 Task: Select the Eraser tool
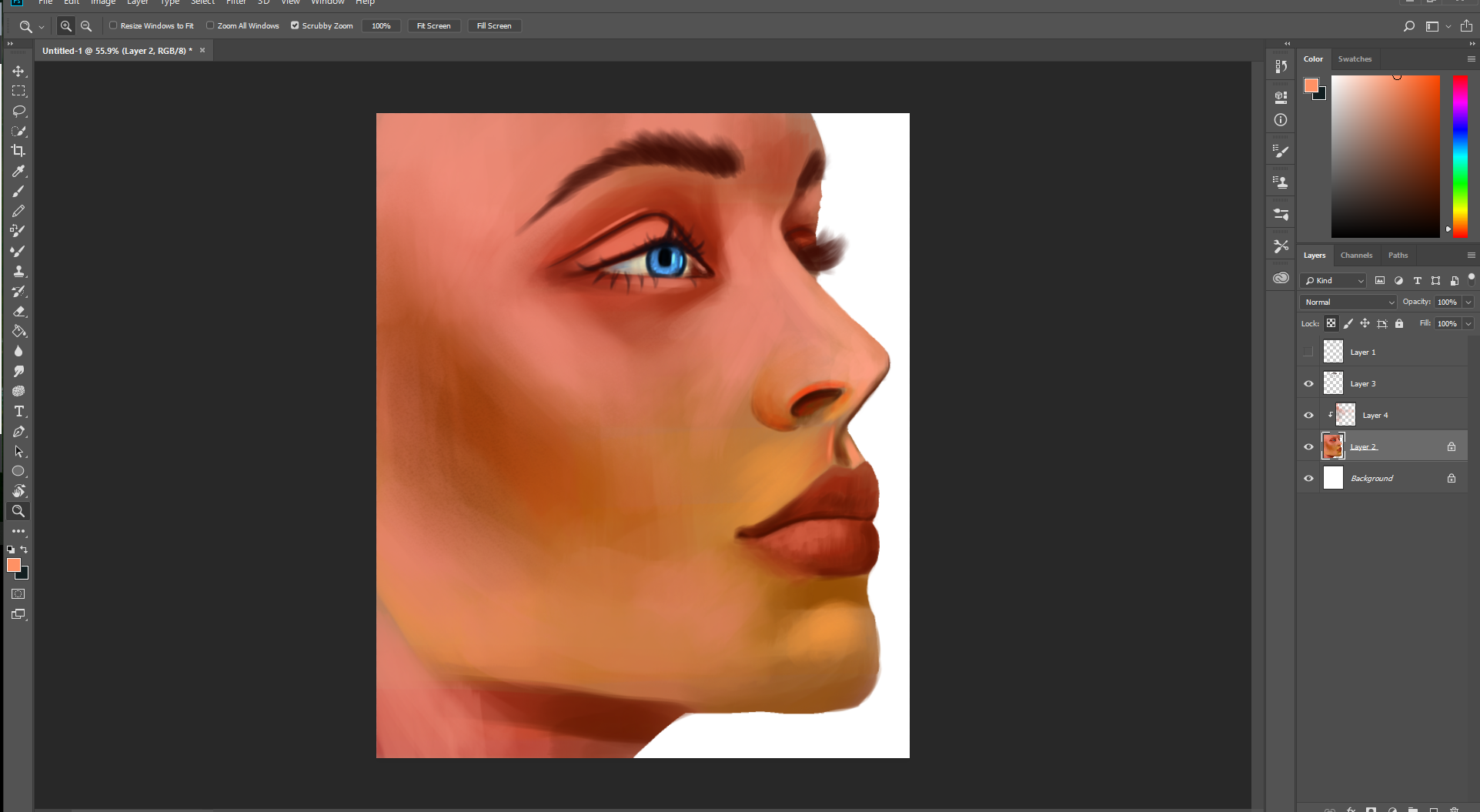pyautogui.click(x=18, y=311)
